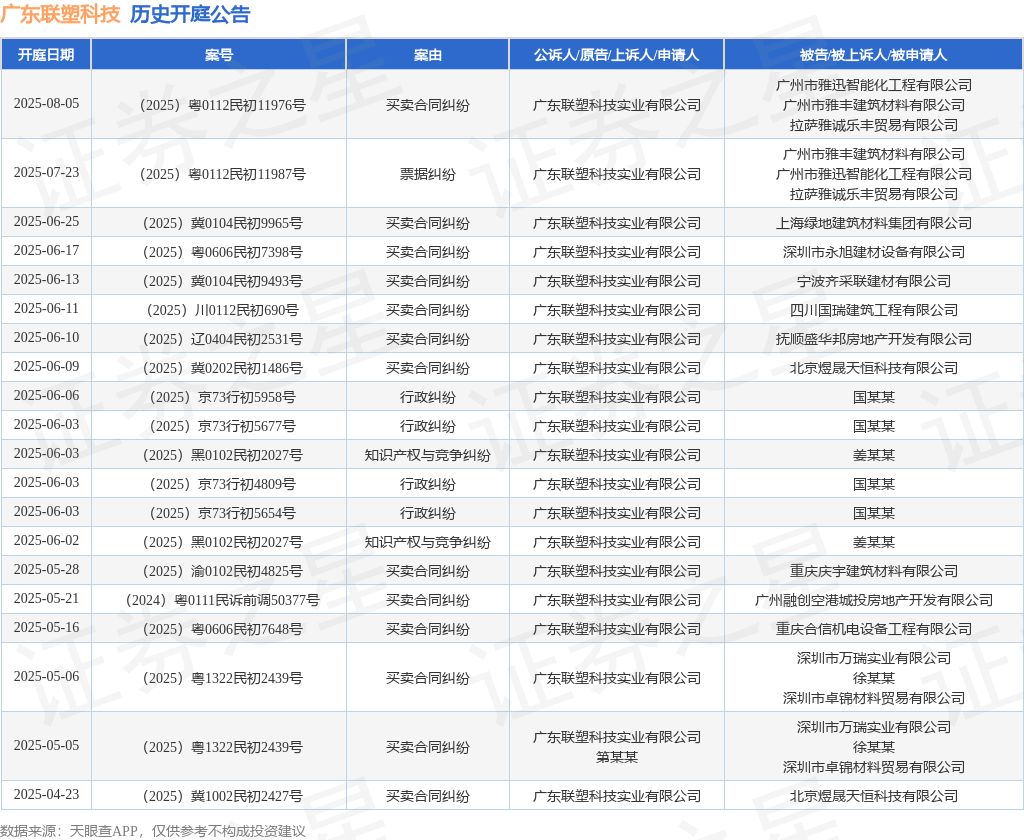Click date cell 2025-05-28
The width and height of the screenshot is (1024, 840).
(46, 570)
